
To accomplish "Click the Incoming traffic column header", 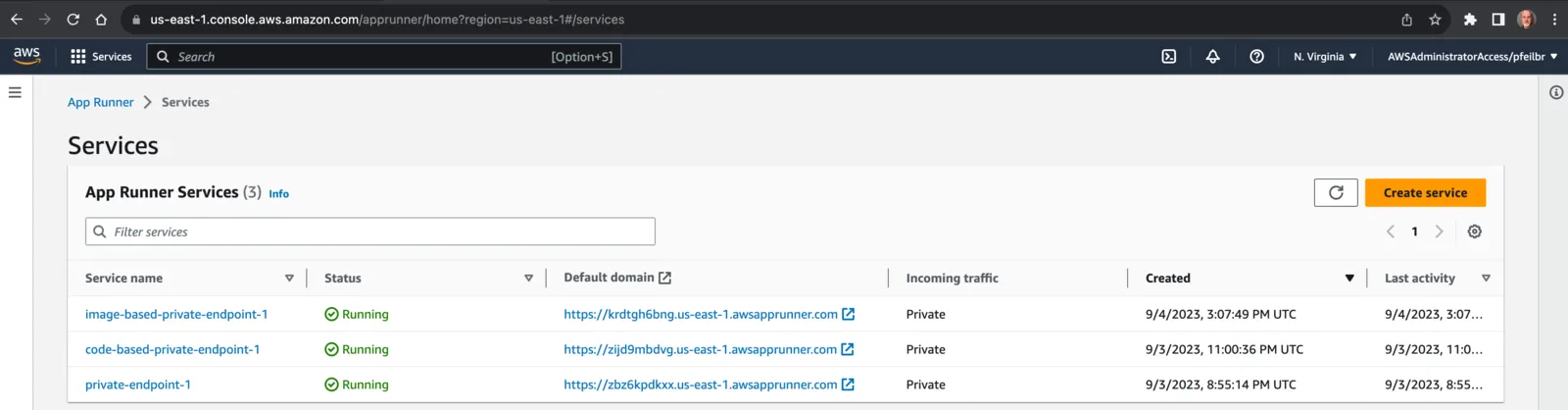I will click(953, 279).
